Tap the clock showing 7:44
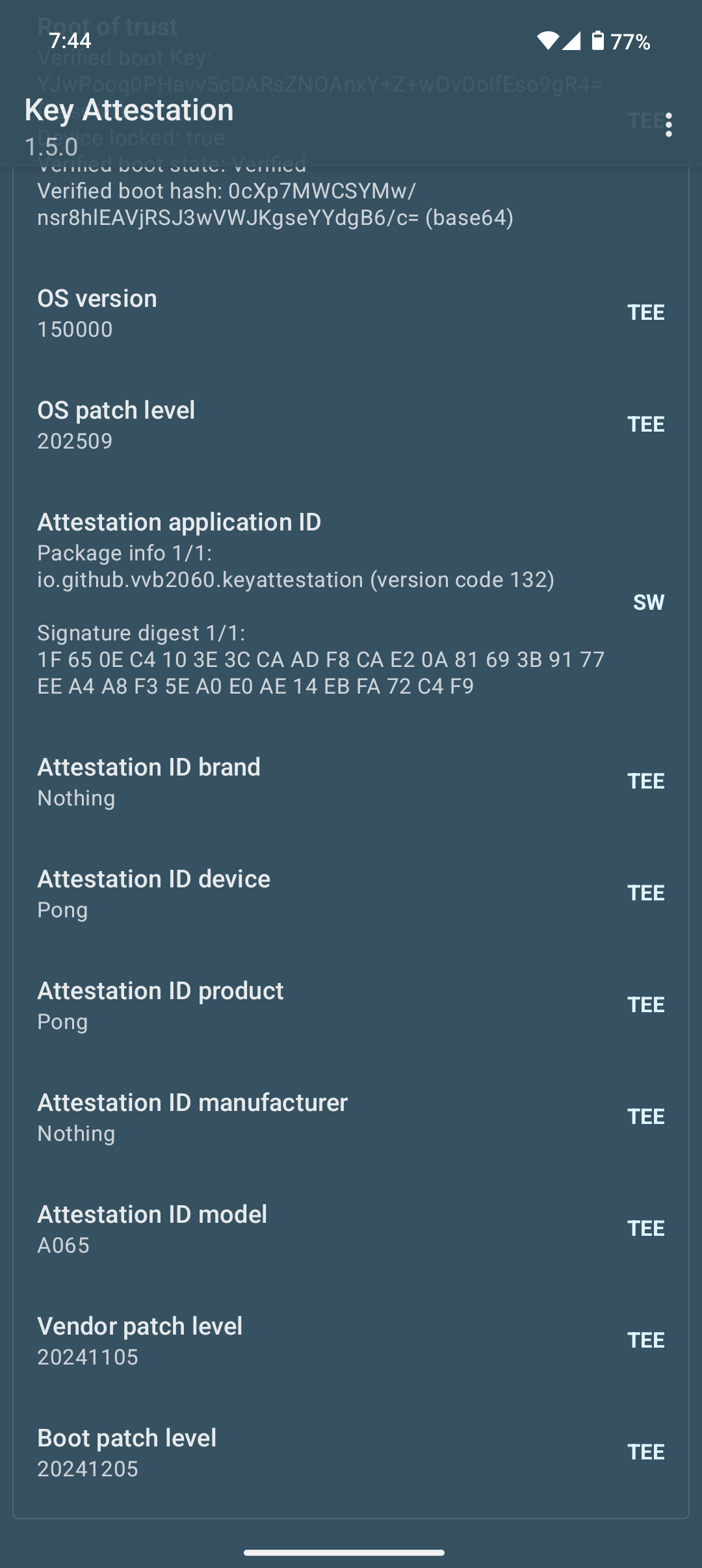 (70, 41)
